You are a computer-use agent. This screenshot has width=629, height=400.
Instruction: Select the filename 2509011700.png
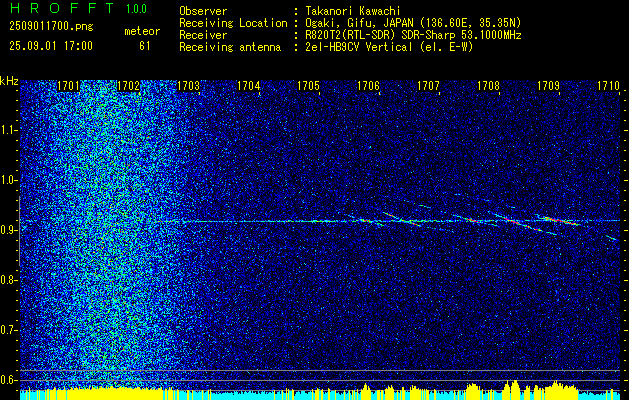[x=51, y=27]
